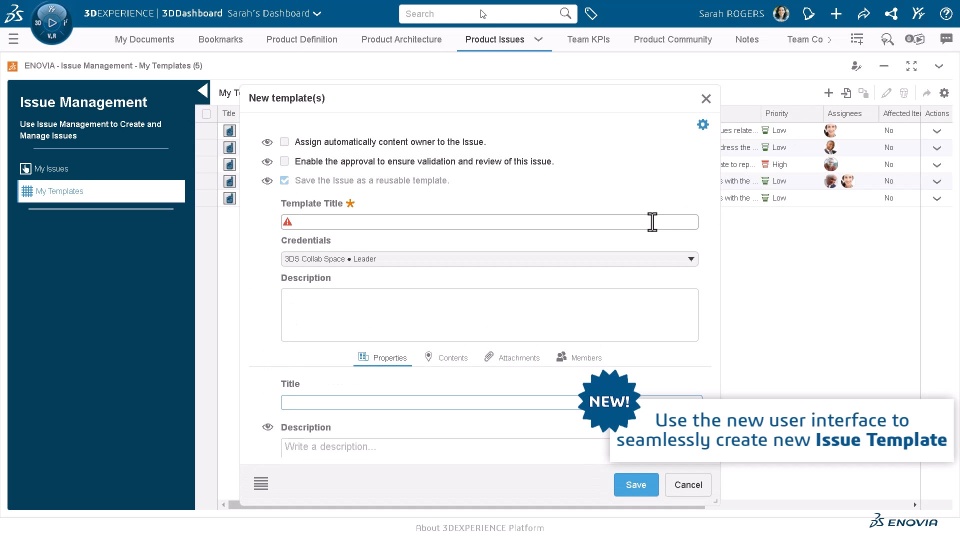Switch to Team KPIs tab
Viewport: 960px width, 540px height.
click(588, 39)
